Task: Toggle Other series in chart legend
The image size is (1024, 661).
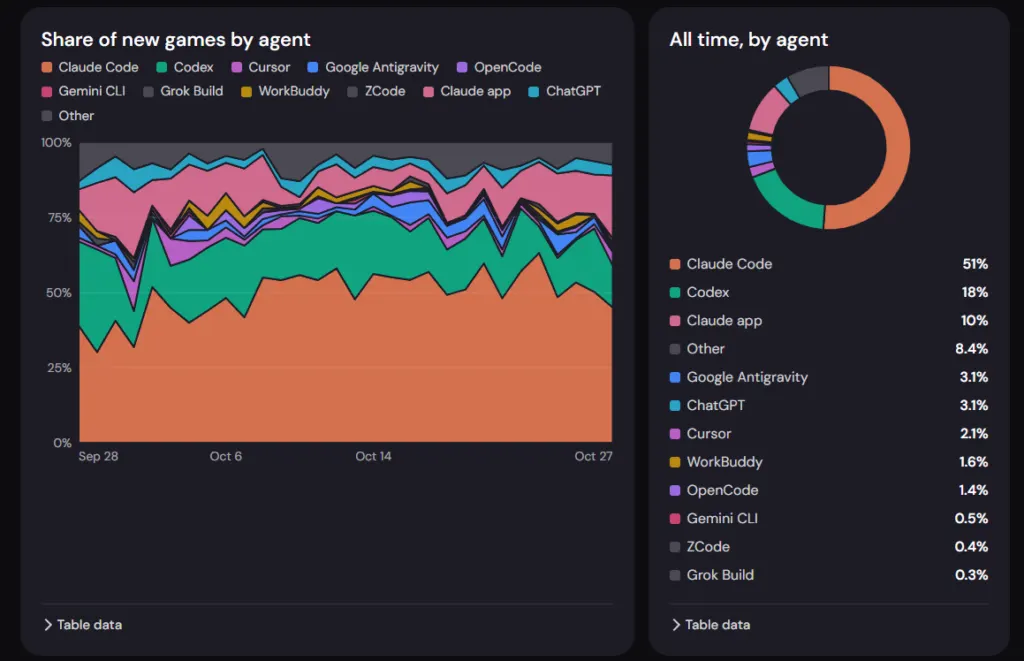Action: click(68, 116)
